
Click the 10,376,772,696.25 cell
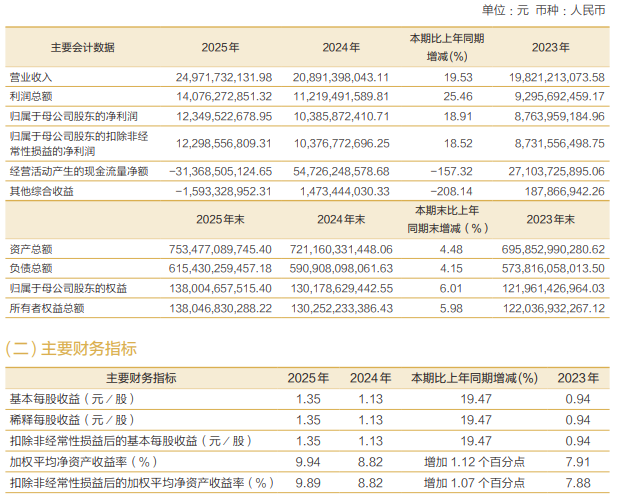(341, 143)
